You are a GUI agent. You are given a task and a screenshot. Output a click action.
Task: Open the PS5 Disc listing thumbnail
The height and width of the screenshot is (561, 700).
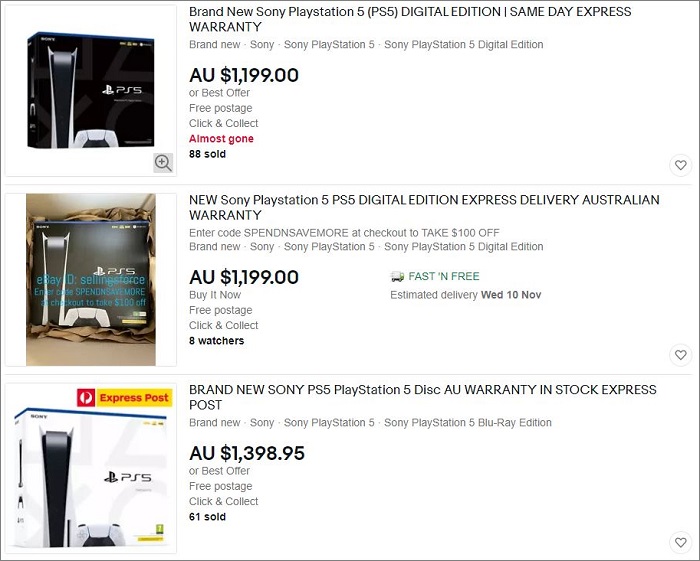(92, 468)
